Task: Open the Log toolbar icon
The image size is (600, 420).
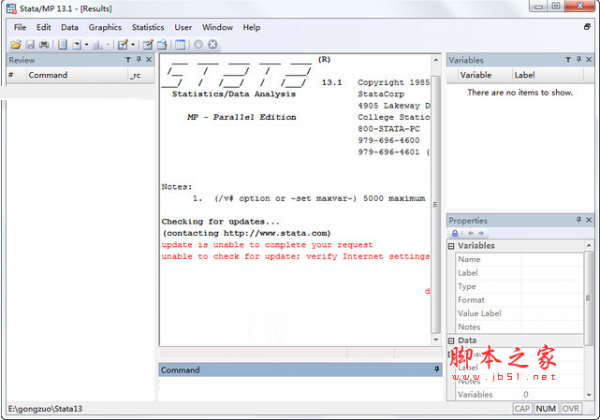Action: point(61,45)
